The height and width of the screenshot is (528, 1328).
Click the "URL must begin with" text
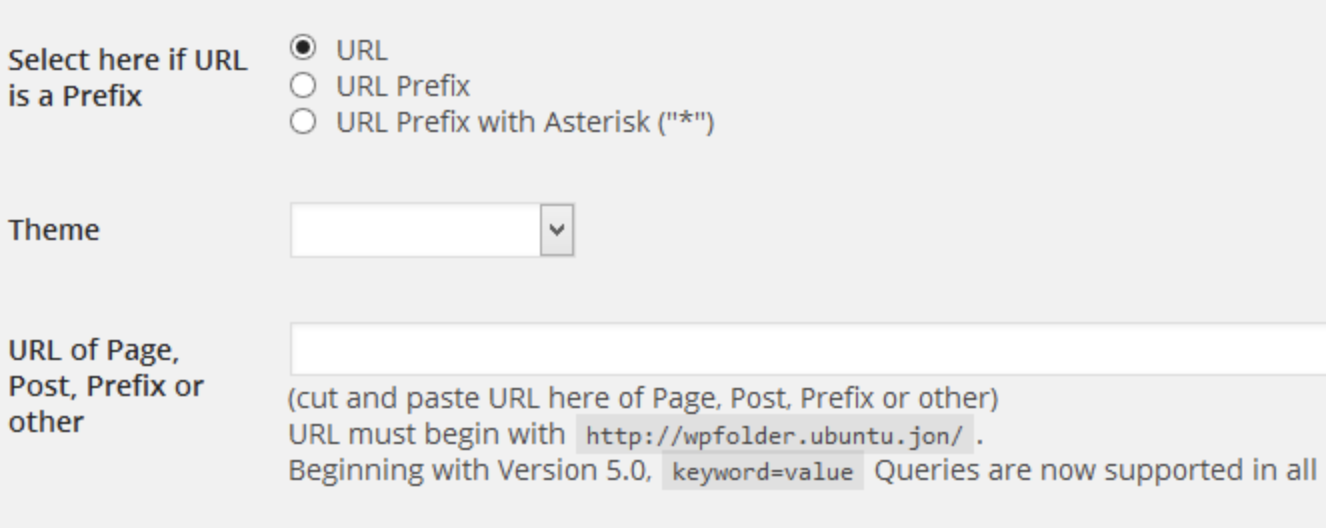426,435
